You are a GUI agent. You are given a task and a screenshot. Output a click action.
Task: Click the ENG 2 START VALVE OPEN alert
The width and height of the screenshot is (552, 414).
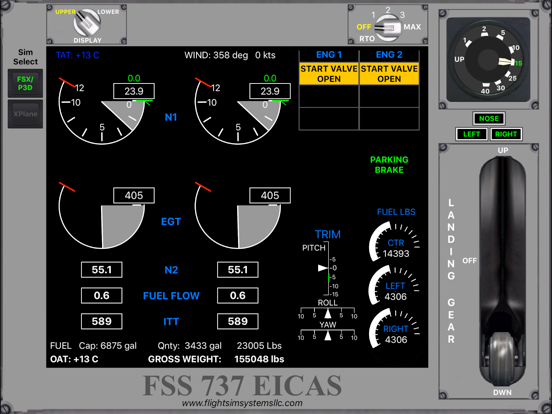coord(389,74)
